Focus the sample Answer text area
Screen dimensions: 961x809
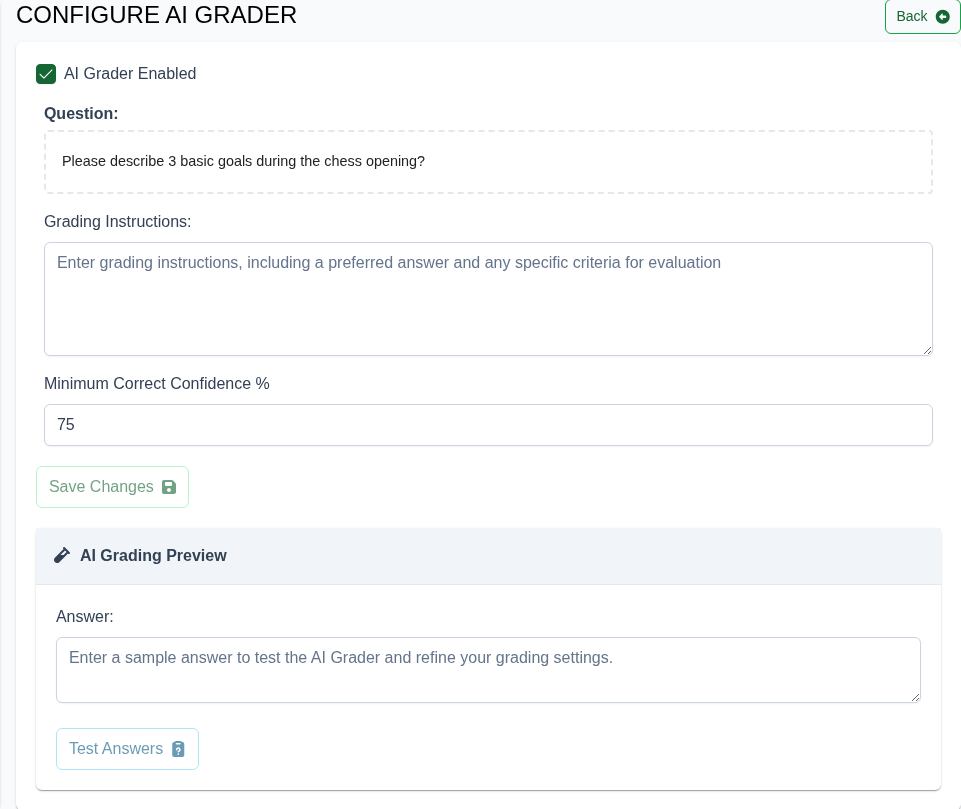(x=488, y=670)
